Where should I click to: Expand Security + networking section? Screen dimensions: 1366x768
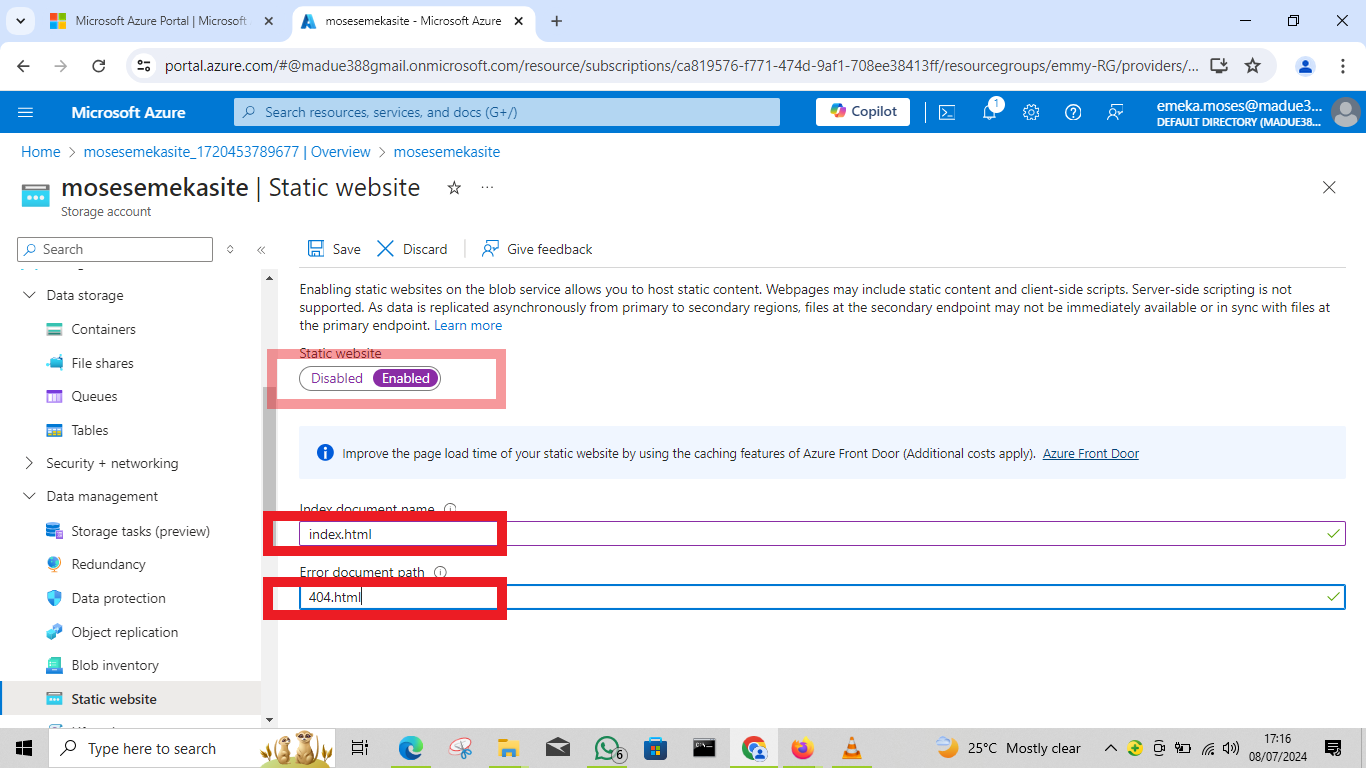pyautogui.click(x=28, y=463)
